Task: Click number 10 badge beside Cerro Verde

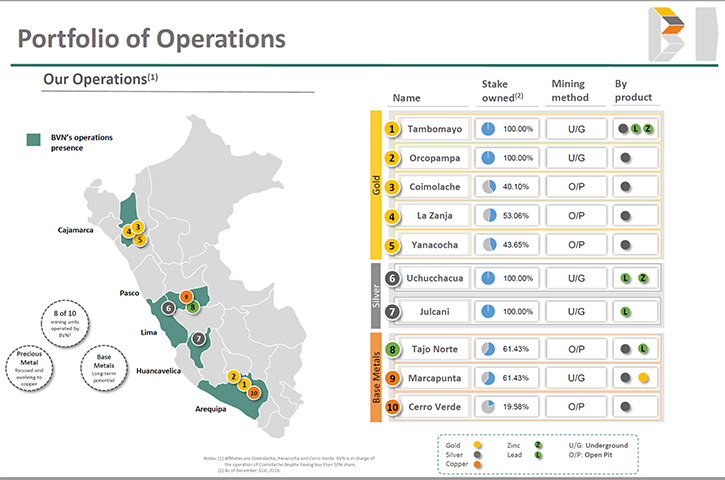Action: tap(392, 407)
